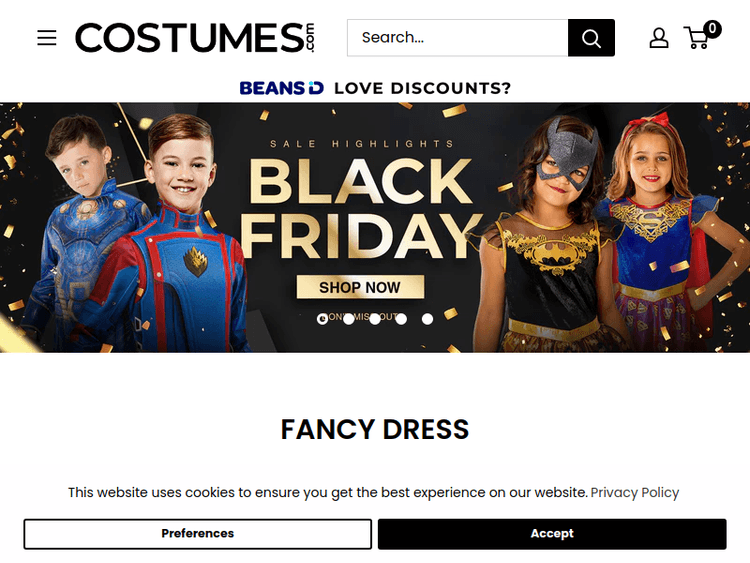Click the Costumes.com logo
The image size is (750, 563).
(195, 38)
